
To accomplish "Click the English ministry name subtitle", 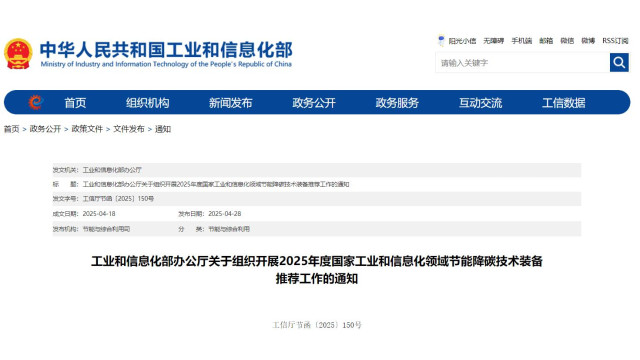I will (x=166, y=64).
